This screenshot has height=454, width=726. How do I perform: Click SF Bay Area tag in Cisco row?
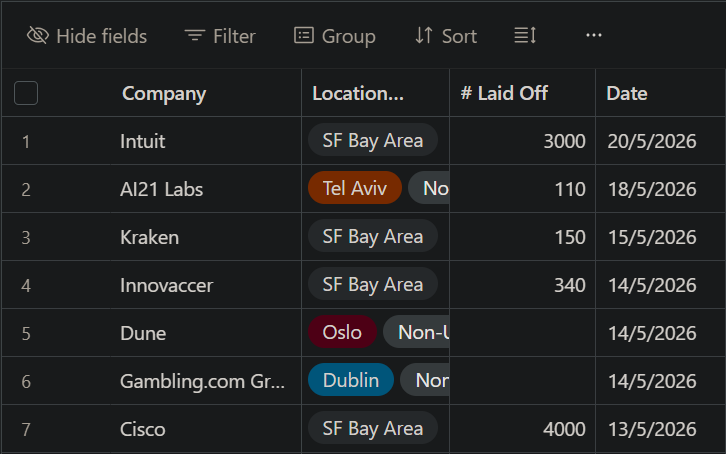pos(373,428)
